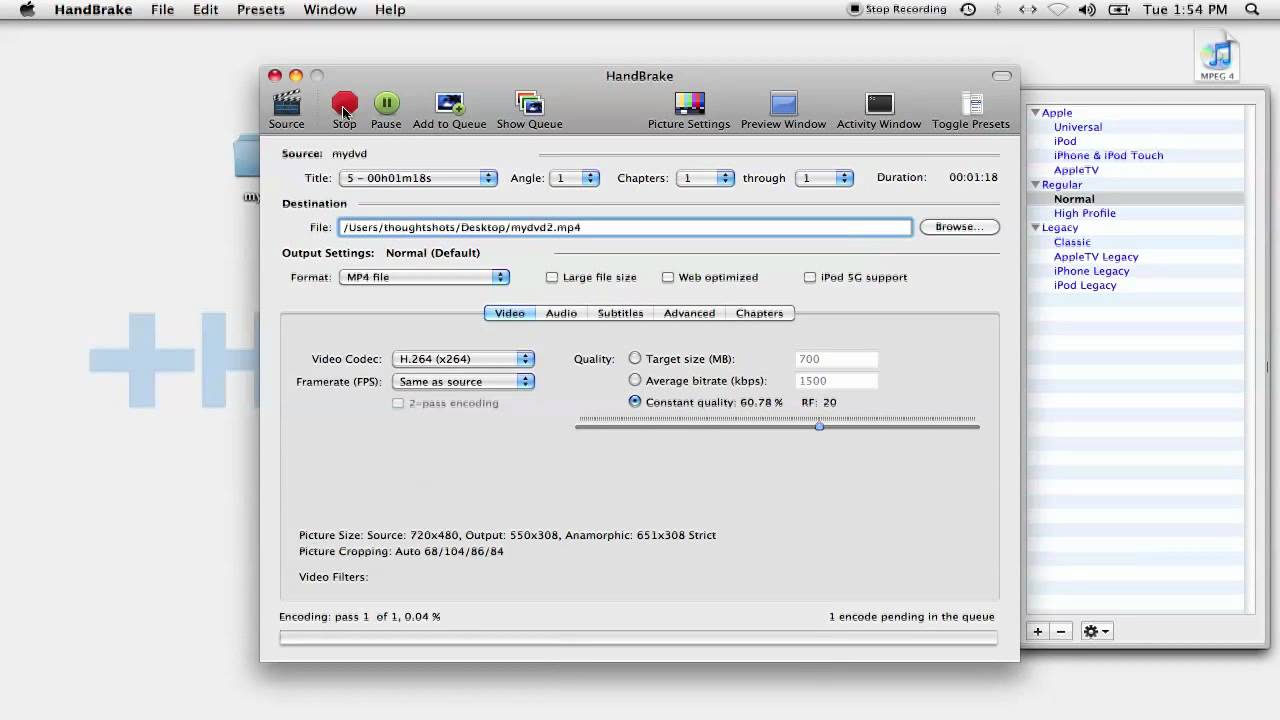Select the AppleTV preset
This screenshot has height=720, width=1280.
click(1075, 170)
